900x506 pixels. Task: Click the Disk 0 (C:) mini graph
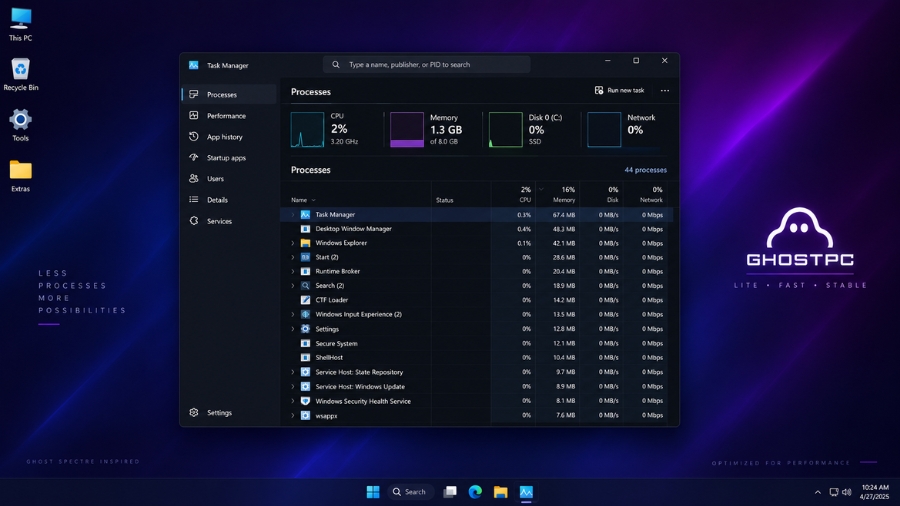[506, 130]
